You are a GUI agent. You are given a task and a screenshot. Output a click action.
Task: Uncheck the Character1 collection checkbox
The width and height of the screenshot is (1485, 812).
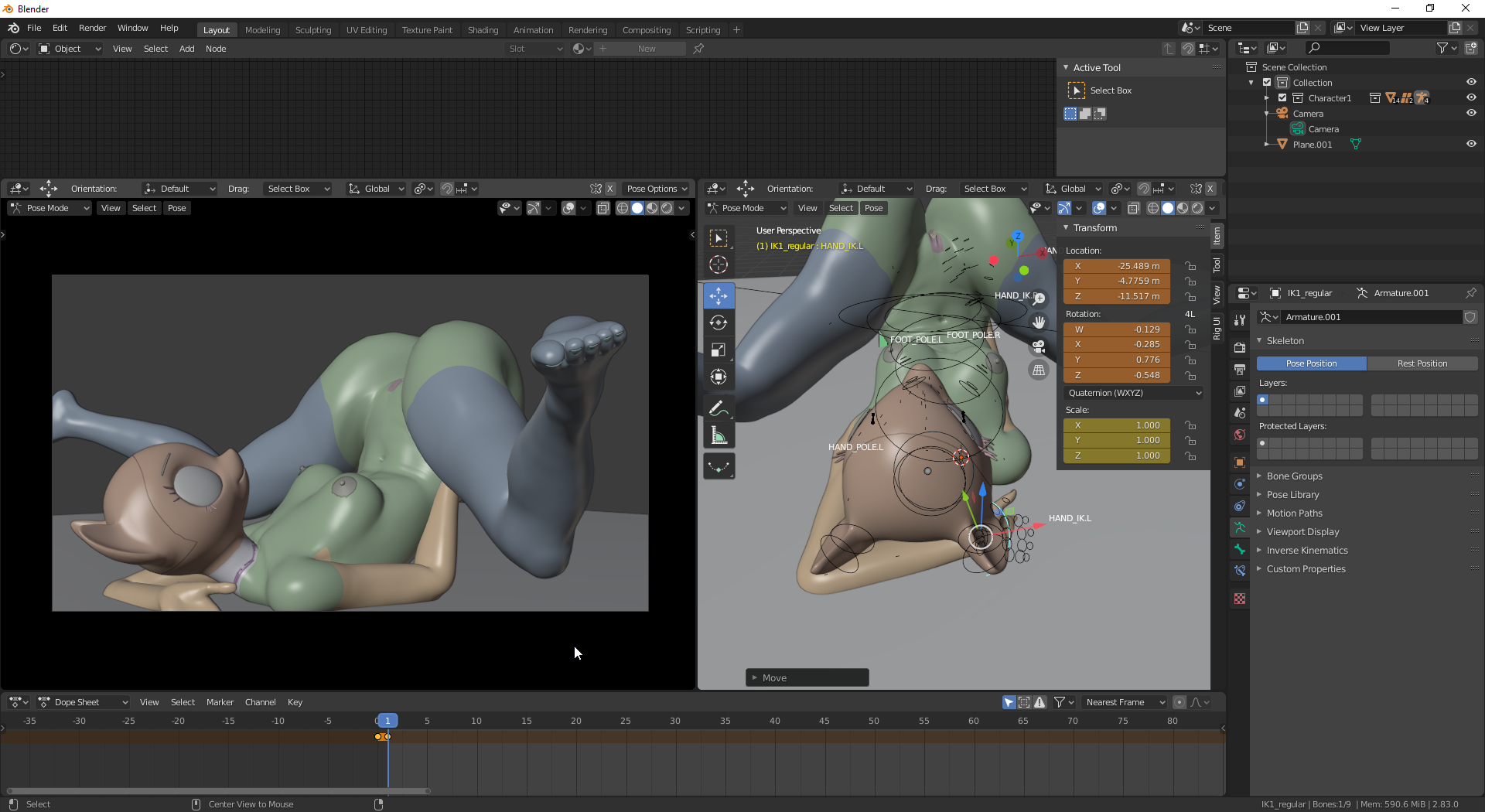click(1282, 98)
